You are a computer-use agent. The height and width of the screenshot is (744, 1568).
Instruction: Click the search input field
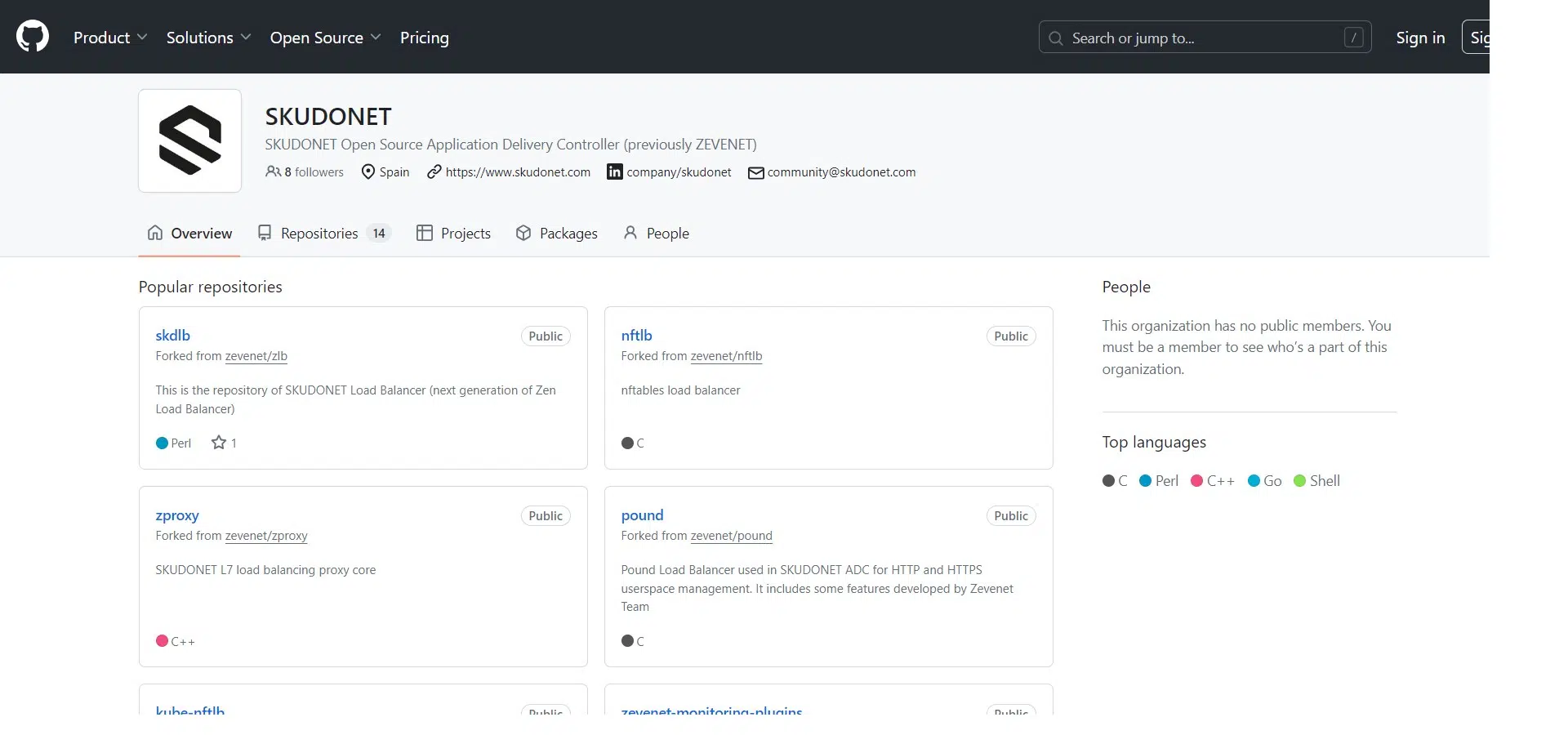[x=1204, y=37]
